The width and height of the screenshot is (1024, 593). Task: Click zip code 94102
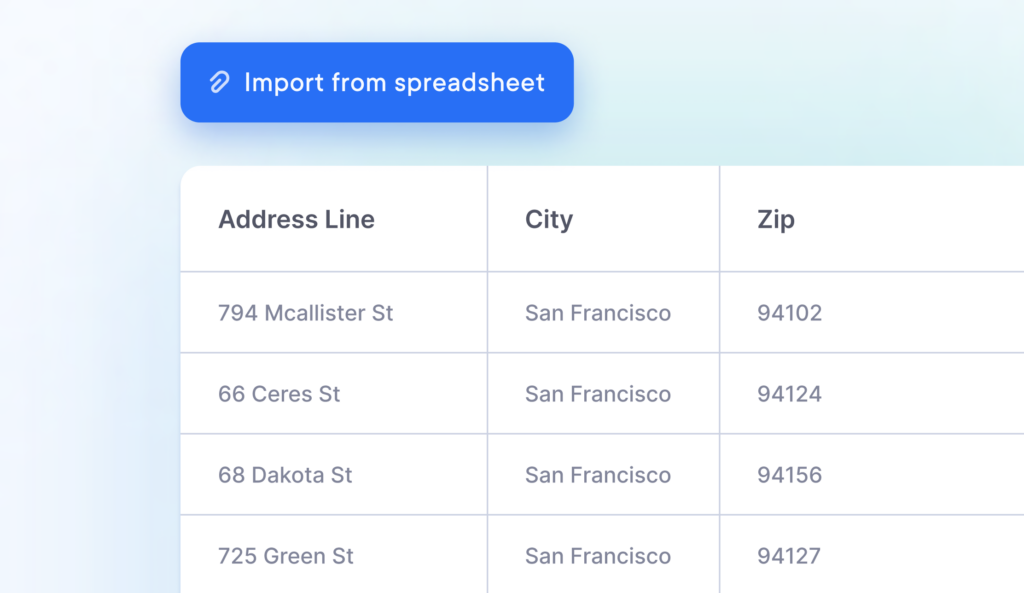click(x=790, y=313)
